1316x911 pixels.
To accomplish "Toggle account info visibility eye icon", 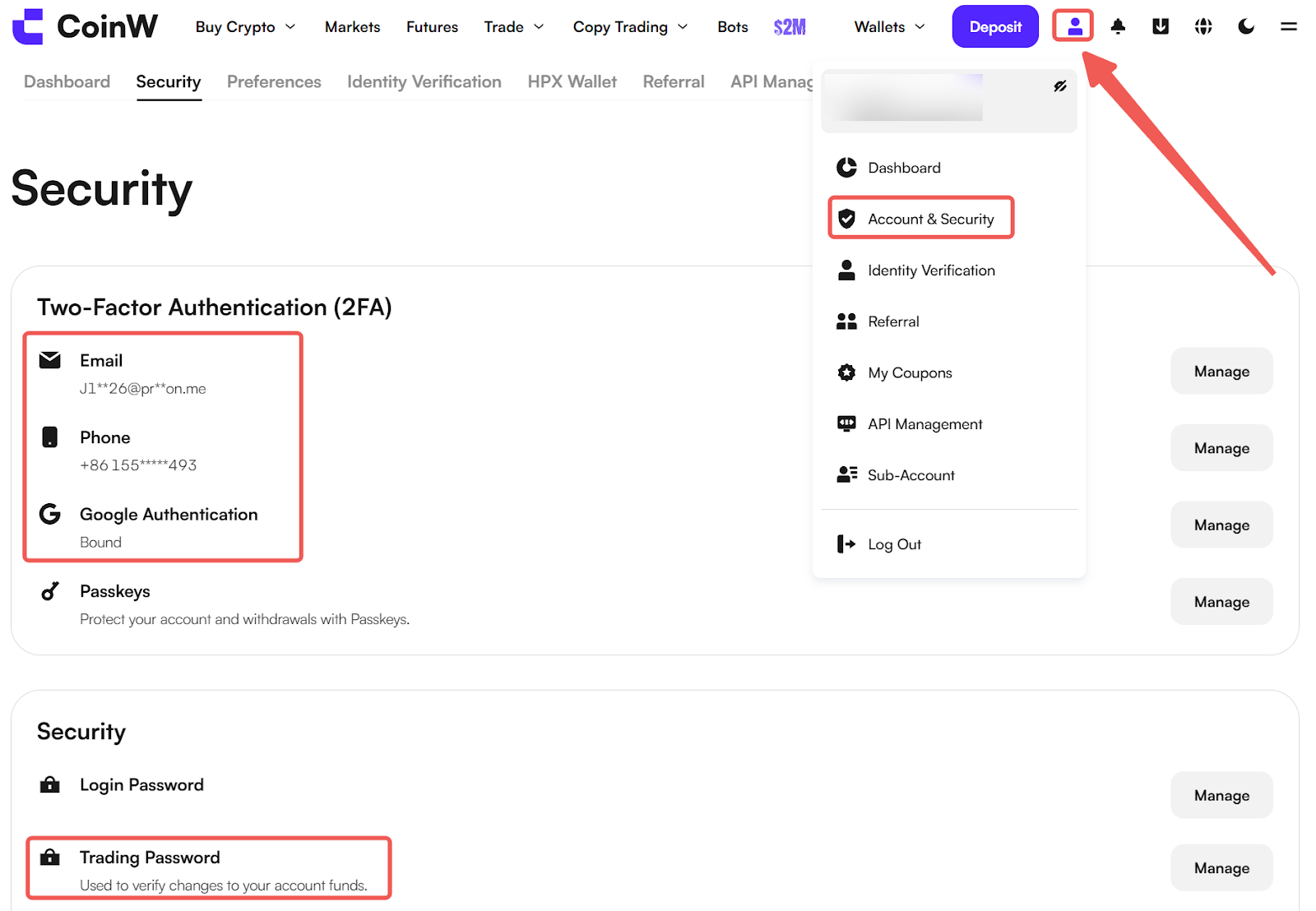I will 1060,86.
